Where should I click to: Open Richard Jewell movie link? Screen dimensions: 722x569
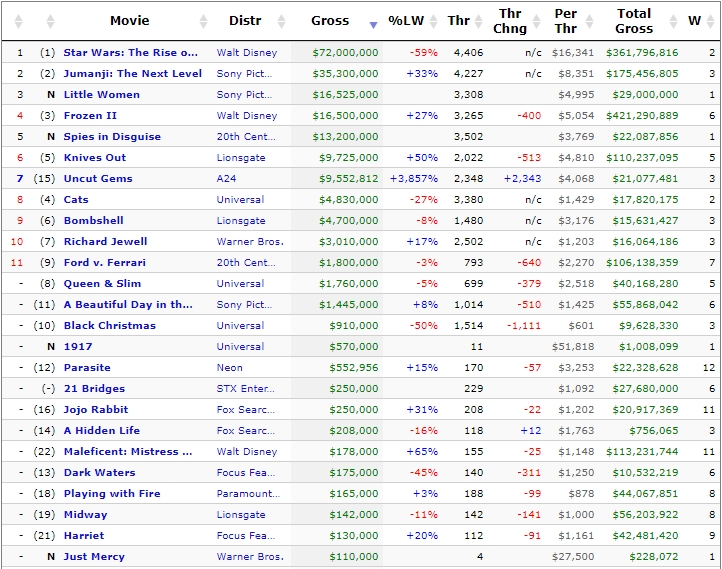click(x=105, y=242)
